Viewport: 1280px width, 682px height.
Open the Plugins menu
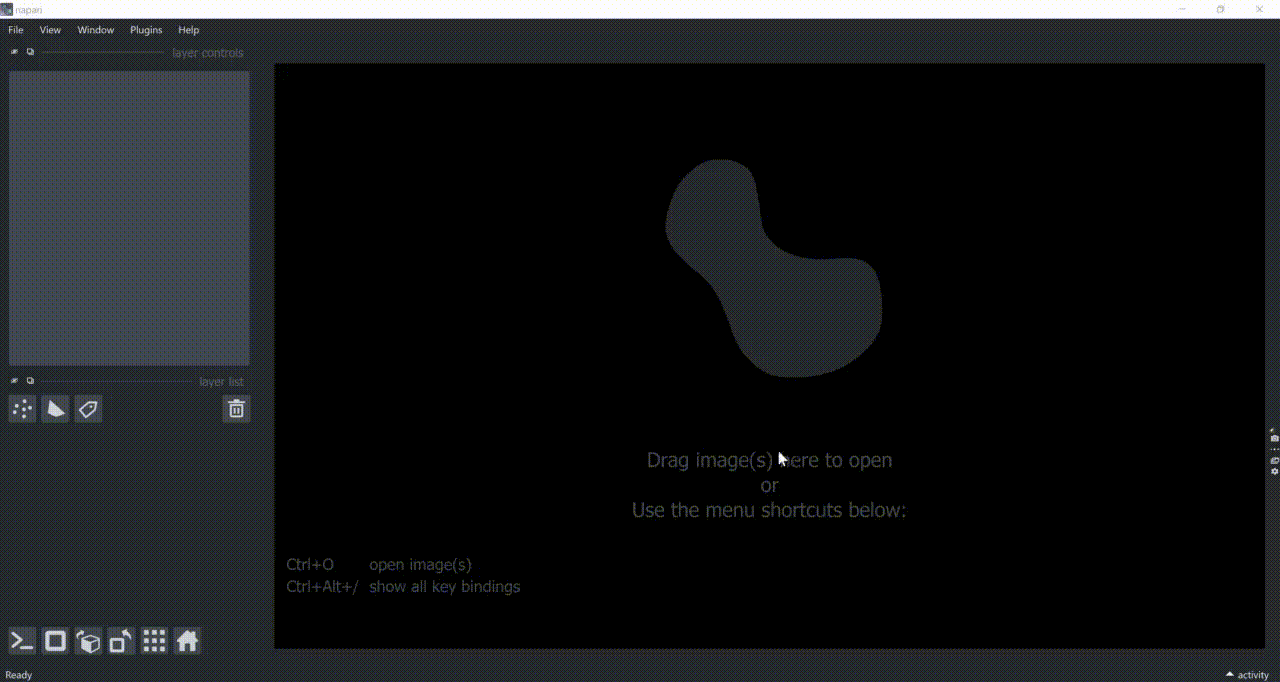tap(146, 30)
